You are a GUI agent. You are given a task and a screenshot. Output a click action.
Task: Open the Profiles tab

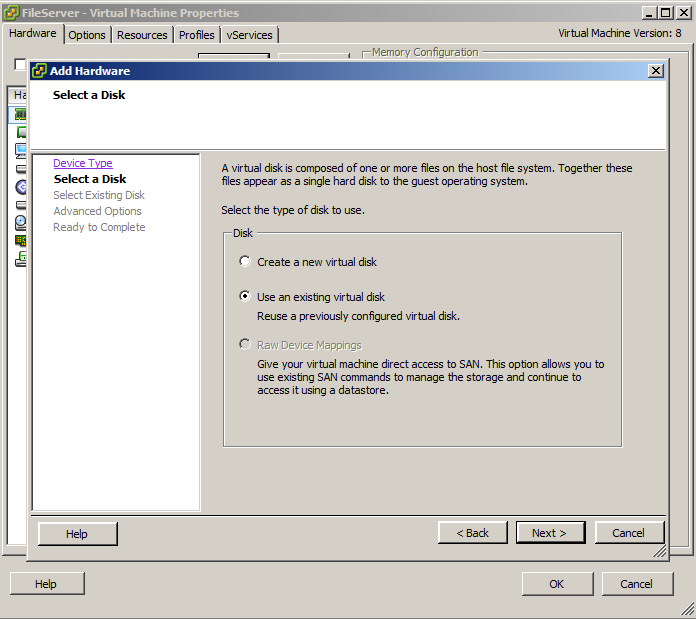(197, 35)
